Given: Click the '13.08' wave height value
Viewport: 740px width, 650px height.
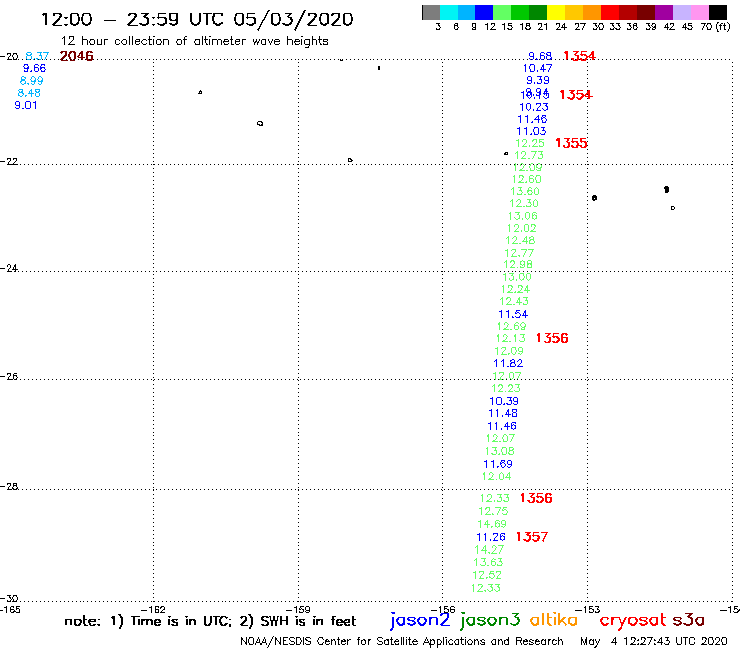Looking at the screenshot, I should [x=500, y=451].
